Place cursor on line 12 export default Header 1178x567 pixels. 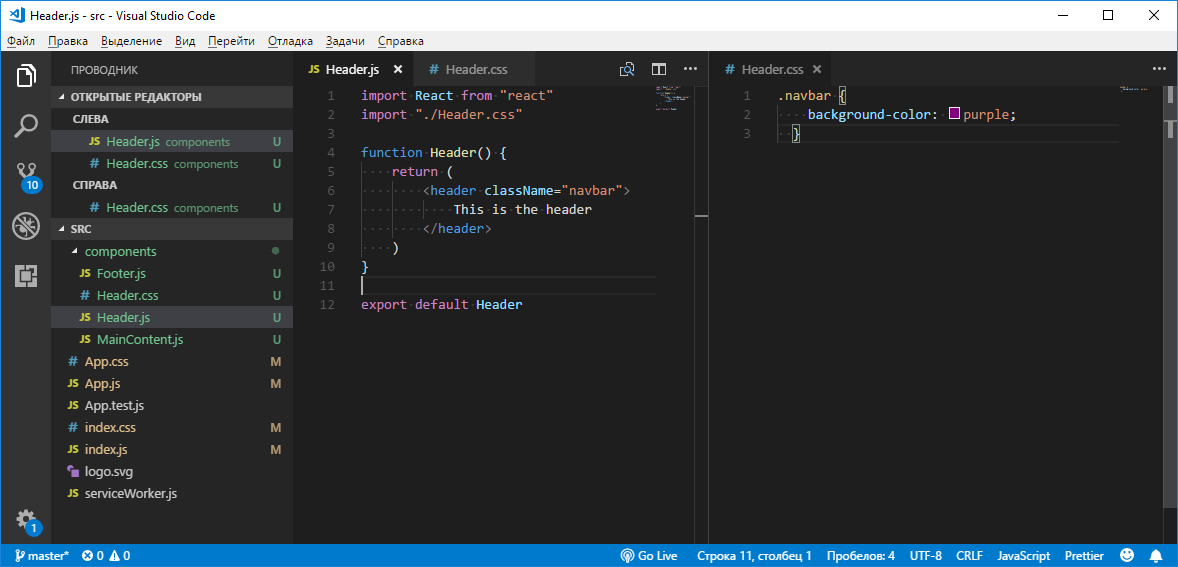[x=441, y=305]
